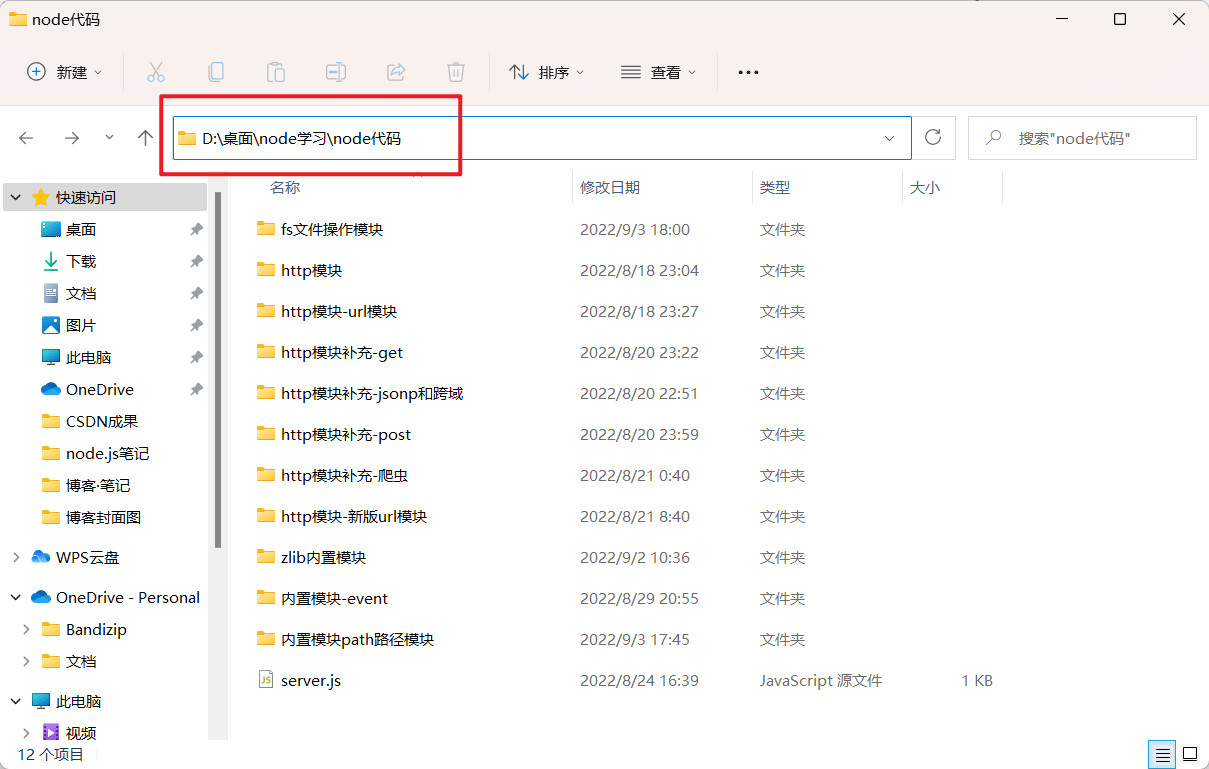Switch to large thumbnails view icon

coord(1190,753)
